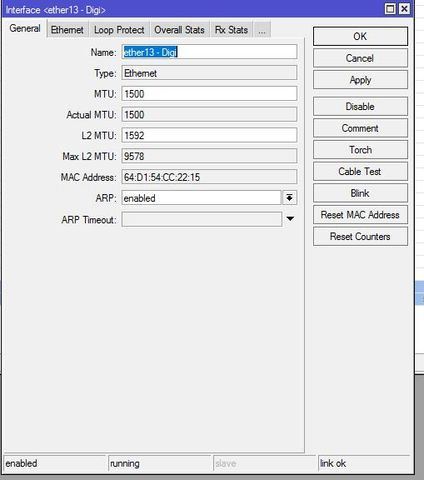
Task: Click into the MTU input field
Action: [209, 94]
